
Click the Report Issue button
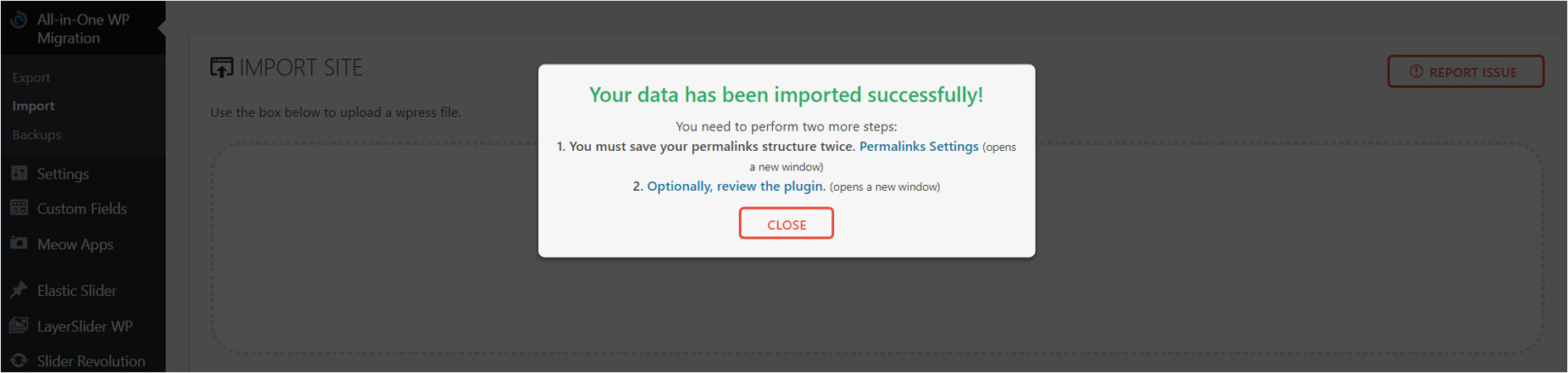[1465, 72]
